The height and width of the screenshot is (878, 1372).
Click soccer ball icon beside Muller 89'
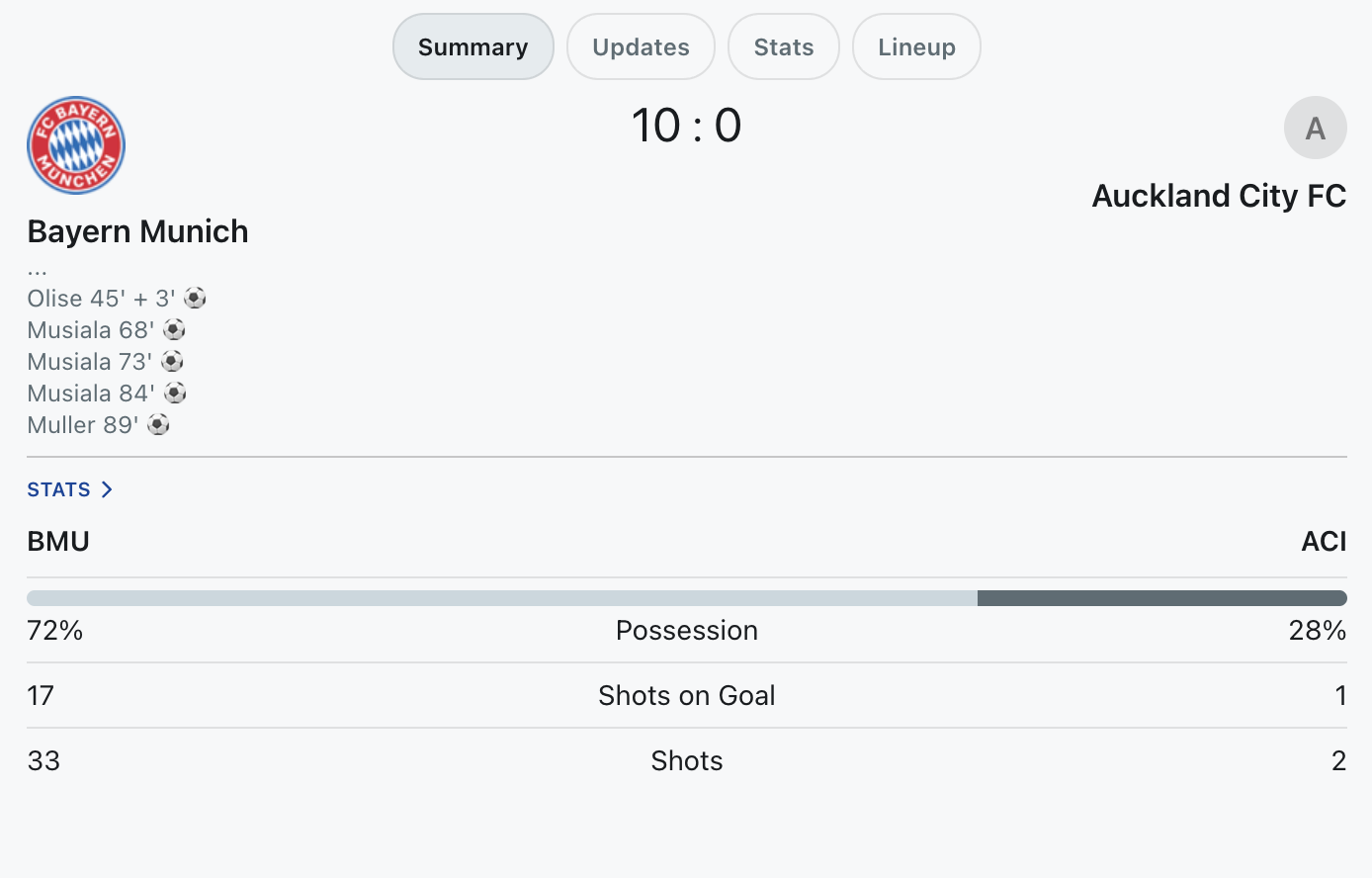[159, 424]
